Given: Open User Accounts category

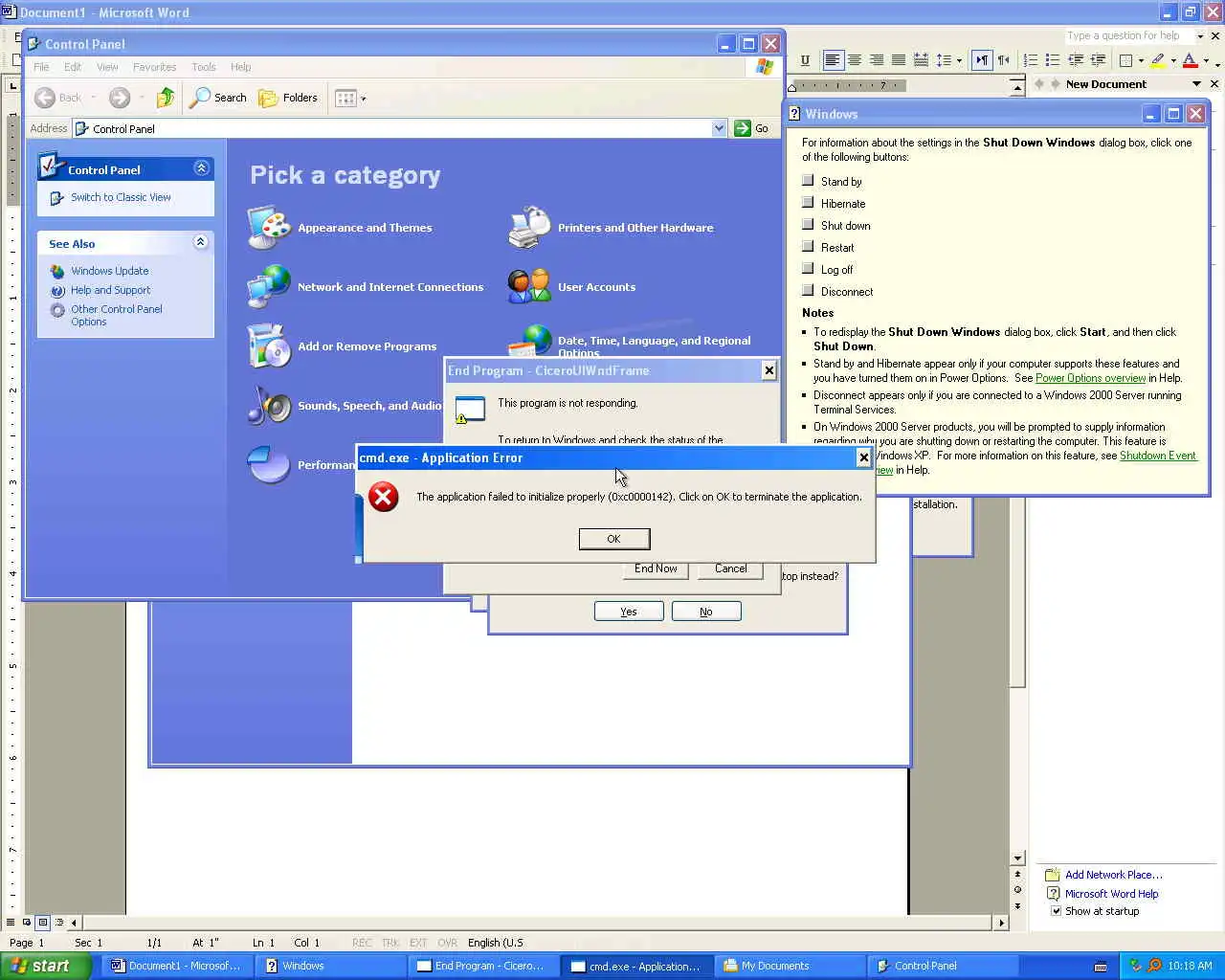Looking at the screenshot, I should (x=571, y=286).
